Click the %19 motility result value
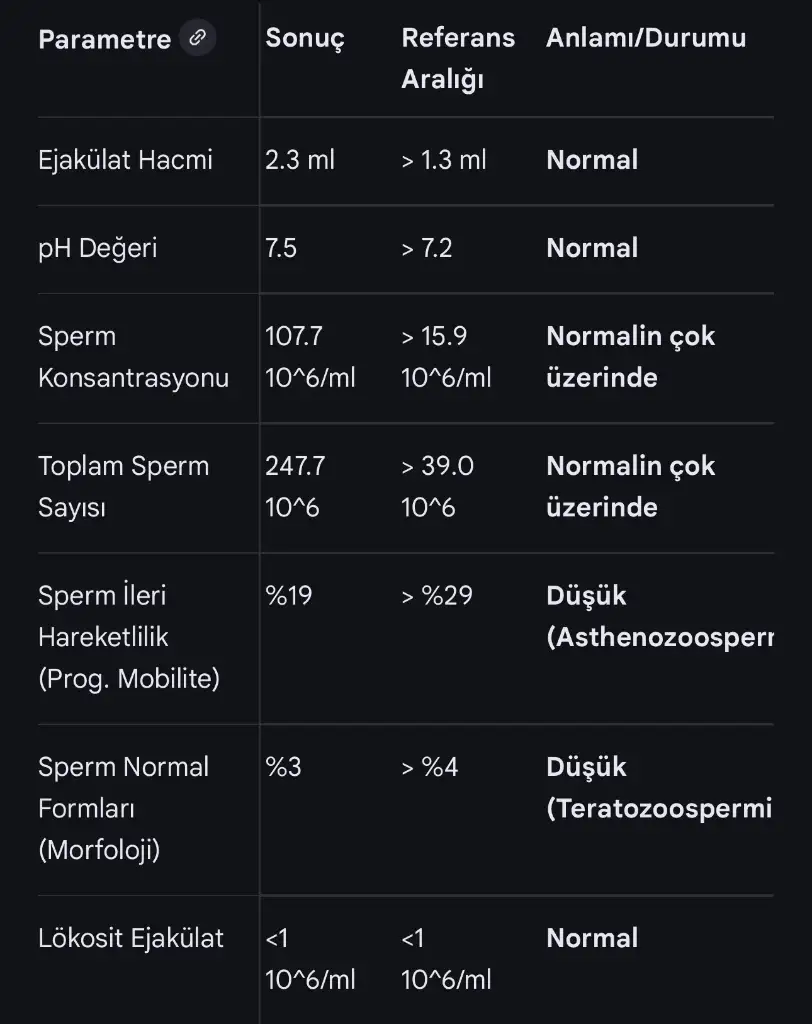Image resolution: width=812 pixels, height=1024 pixels. (x=289, y=596)
